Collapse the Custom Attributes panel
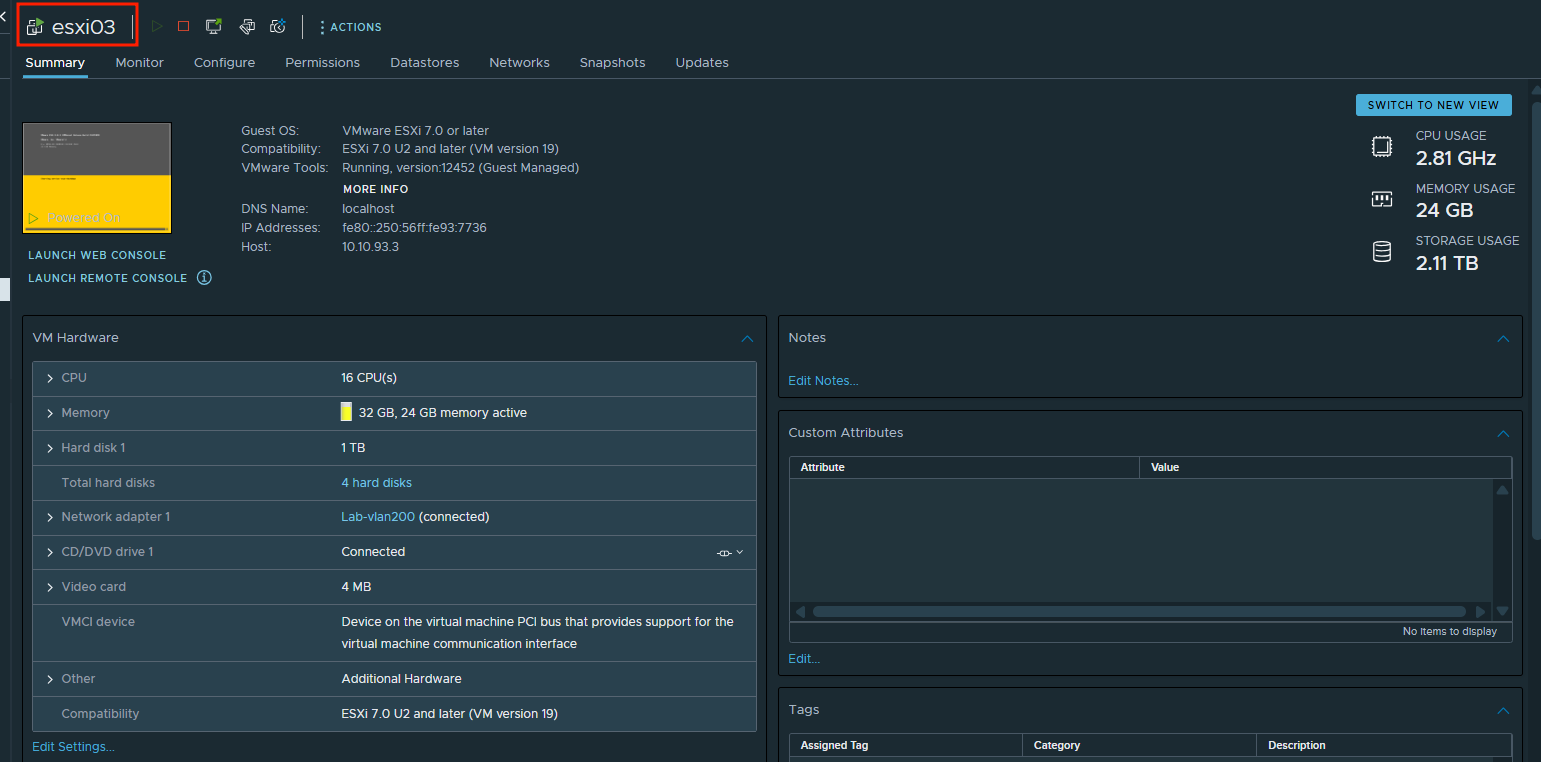This screenshot has width=1541, height=762. tap(1503, 434)
